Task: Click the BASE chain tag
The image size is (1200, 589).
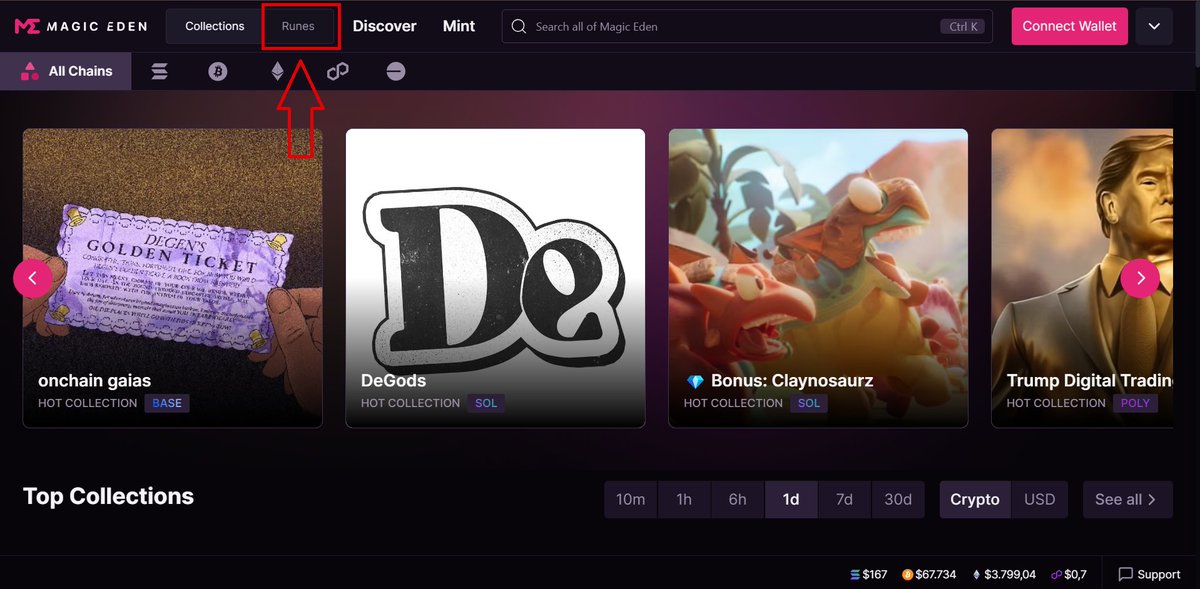Action: click(167, 403)
